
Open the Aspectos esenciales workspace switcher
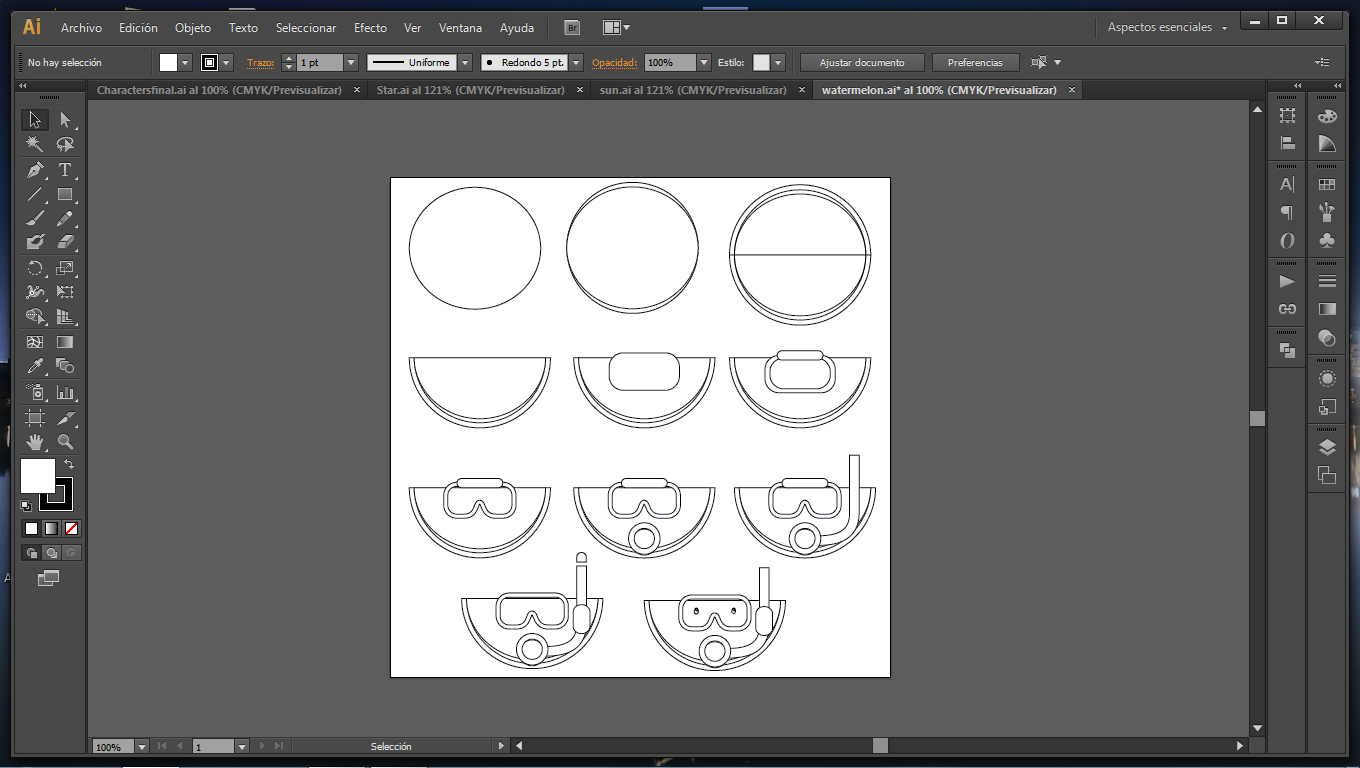1167,28
